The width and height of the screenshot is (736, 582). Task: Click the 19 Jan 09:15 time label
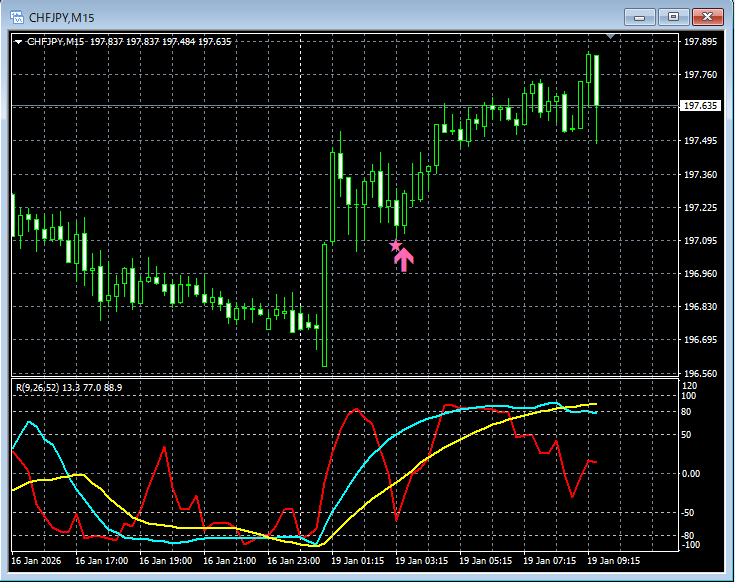[613, 561]
